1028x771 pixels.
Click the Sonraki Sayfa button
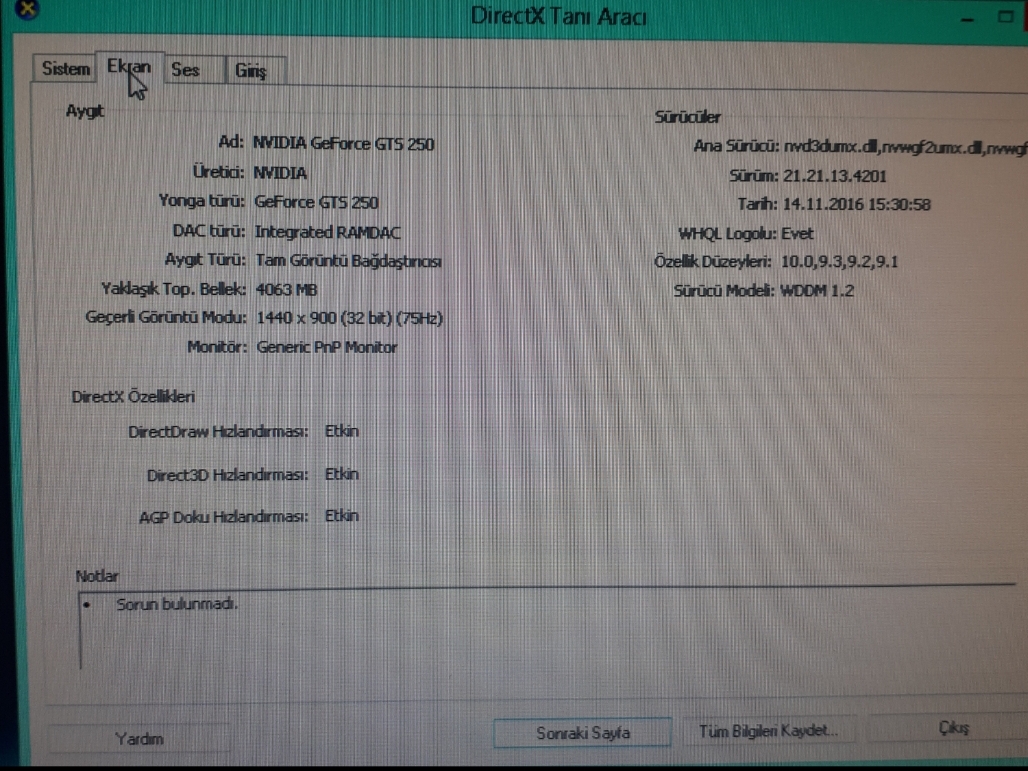click(x=582, y=733)
